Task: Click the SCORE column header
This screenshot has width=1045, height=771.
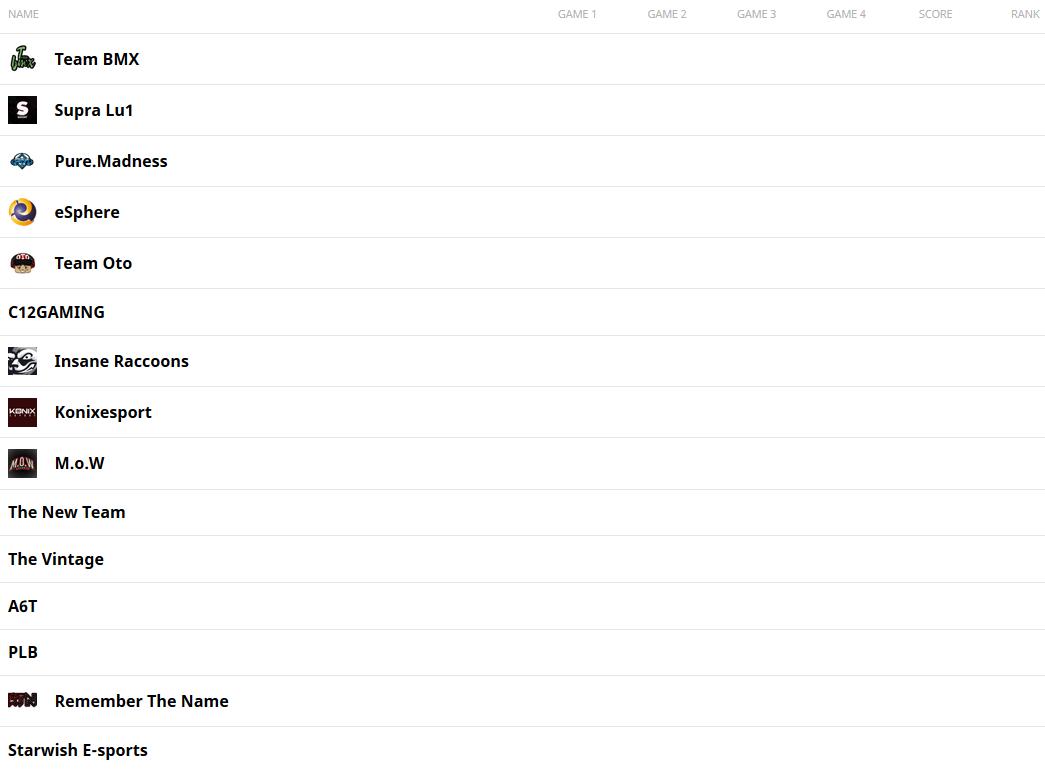Action: pos(935,14)
